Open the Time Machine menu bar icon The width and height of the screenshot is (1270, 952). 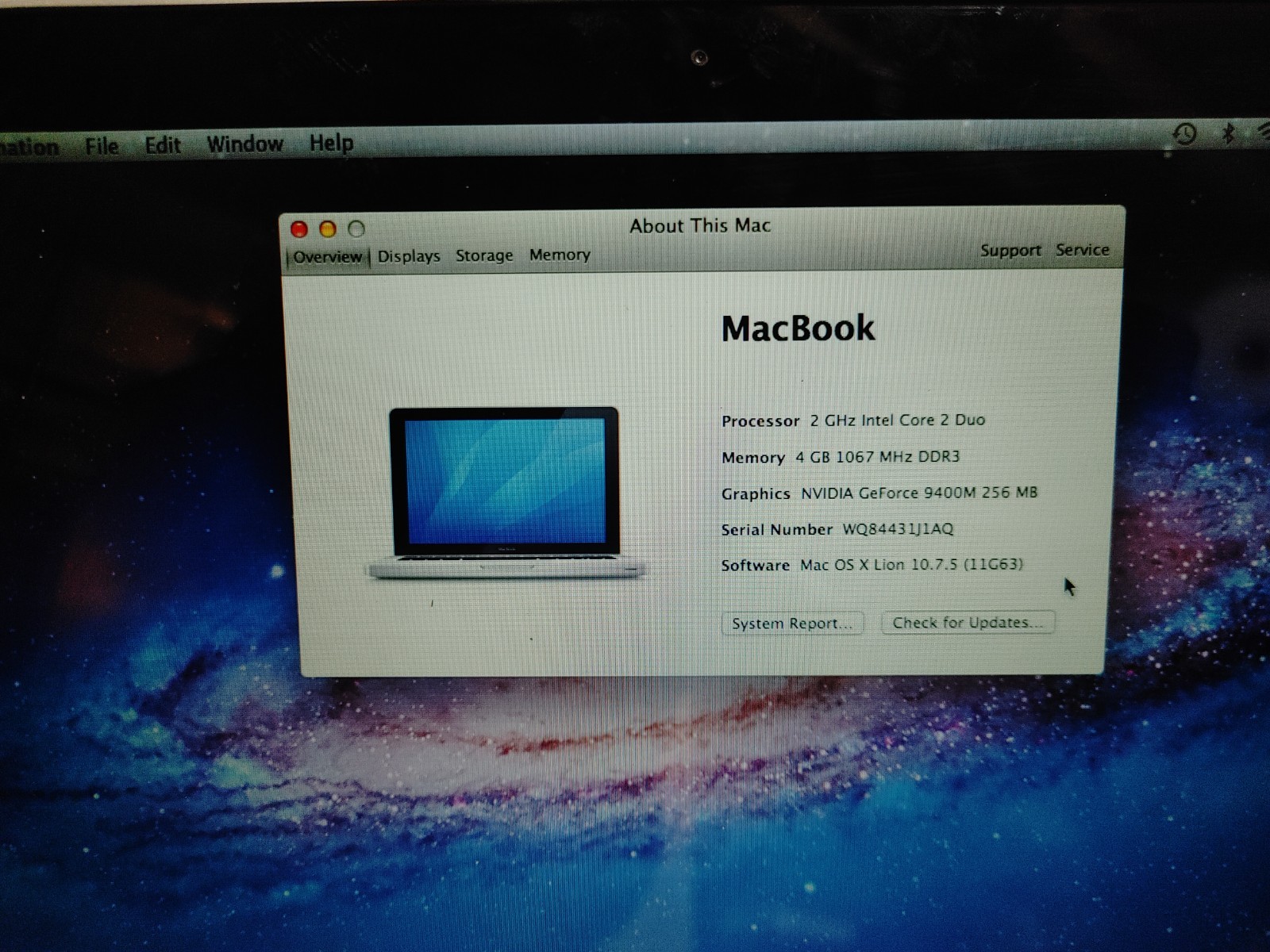pos(1185,133)
